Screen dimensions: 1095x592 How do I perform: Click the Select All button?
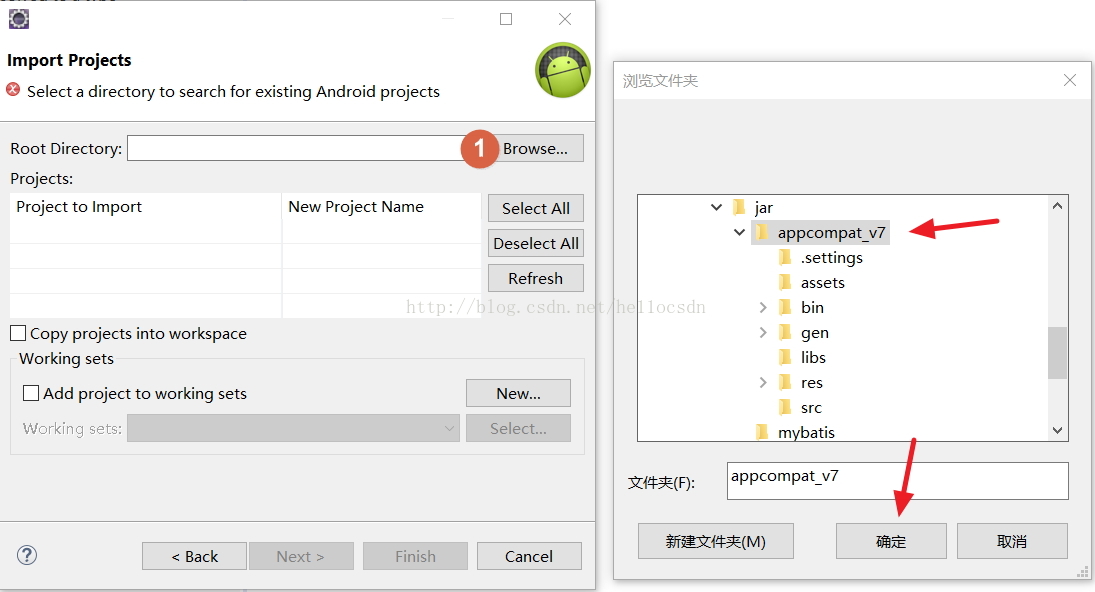tap(536, 208)
